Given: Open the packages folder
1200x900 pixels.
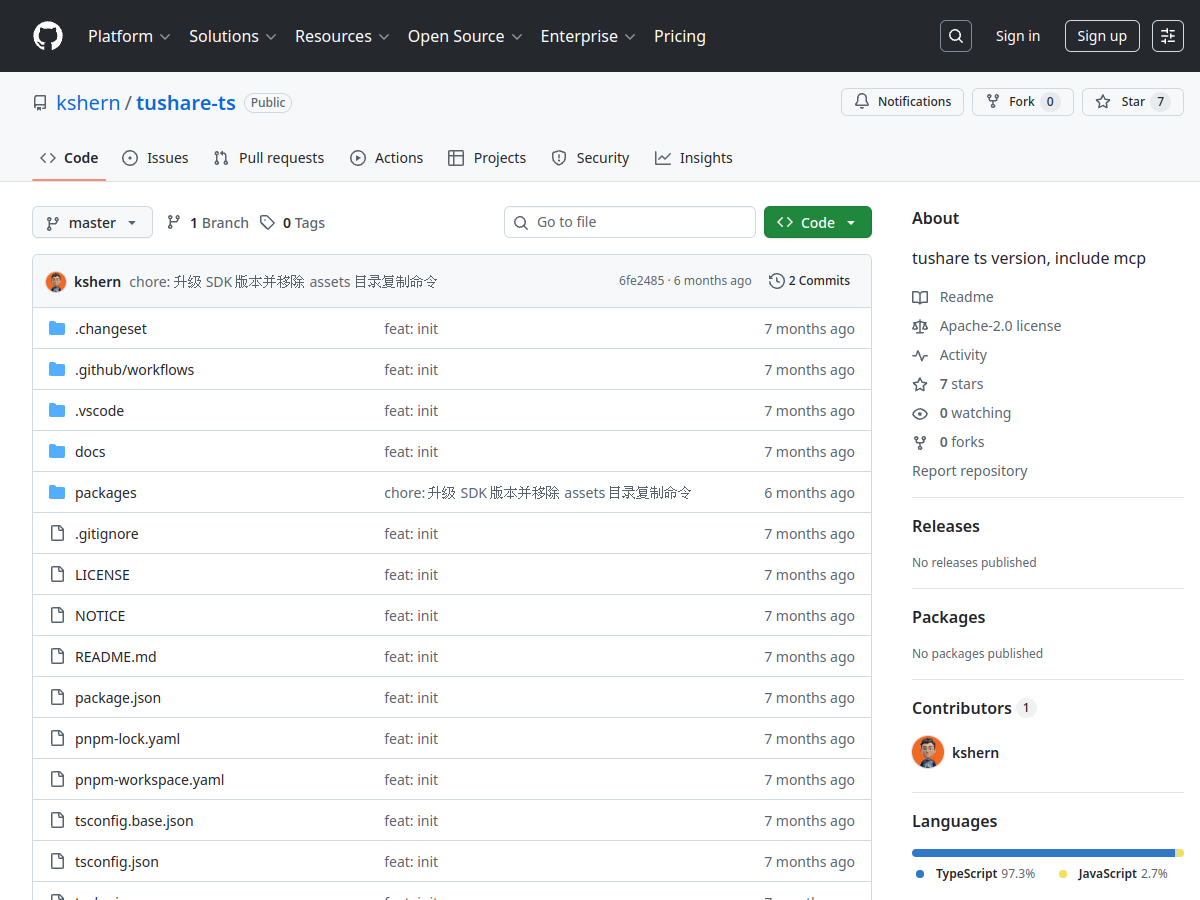Looking at the screenshot, I should [105, 493].
